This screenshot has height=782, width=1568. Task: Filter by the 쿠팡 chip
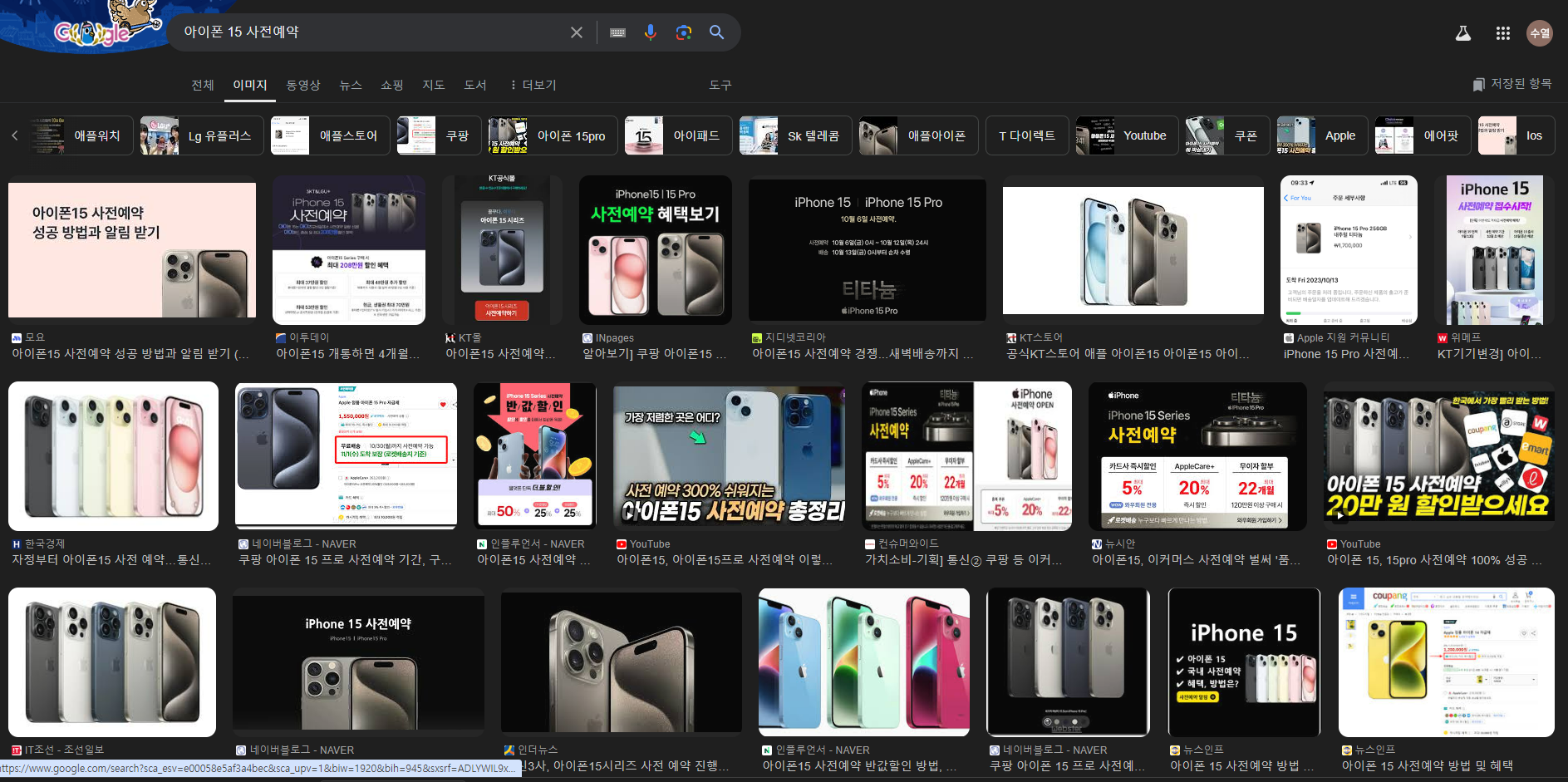click(439, 135)
